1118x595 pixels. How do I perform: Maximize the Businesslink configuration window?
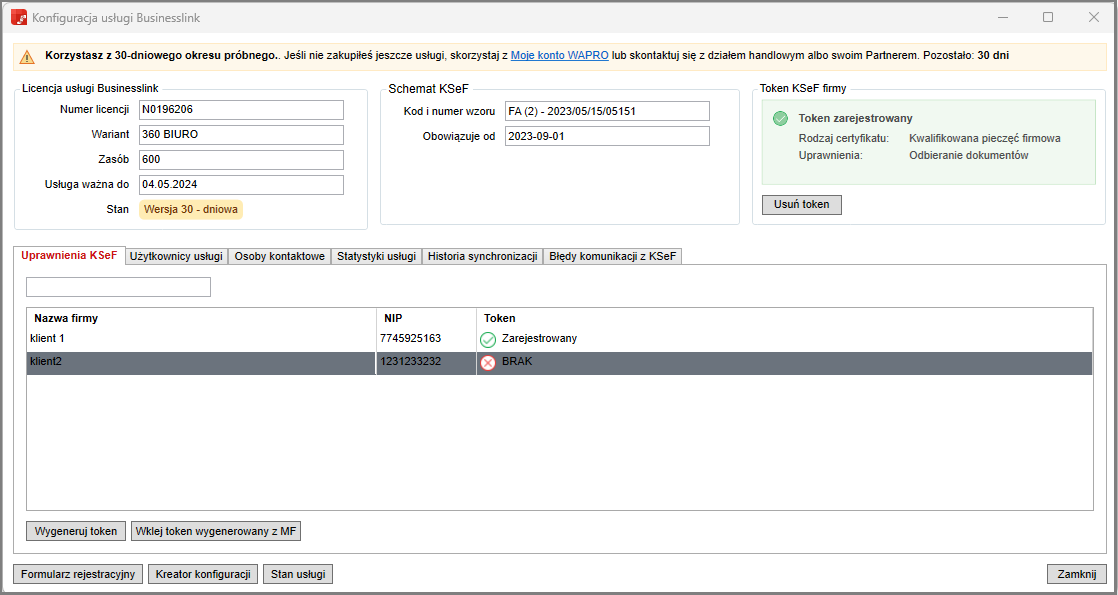point(1048,18)
